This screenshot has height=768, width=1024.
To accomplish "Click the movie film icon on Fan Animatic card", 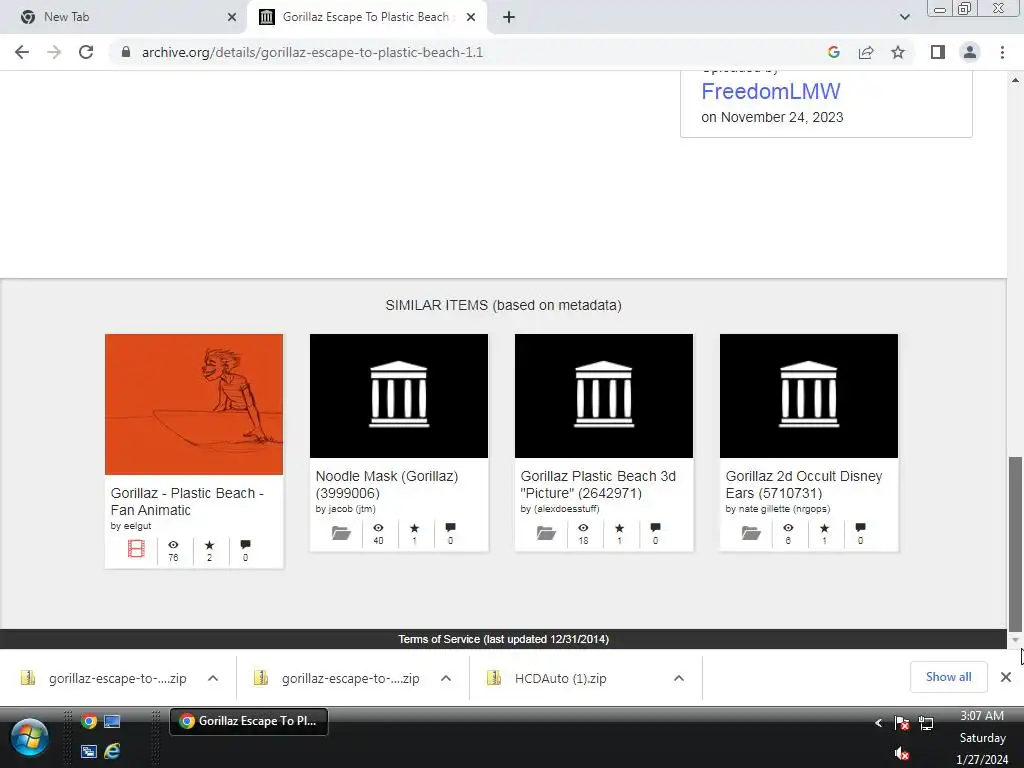I will coord(136,549).
